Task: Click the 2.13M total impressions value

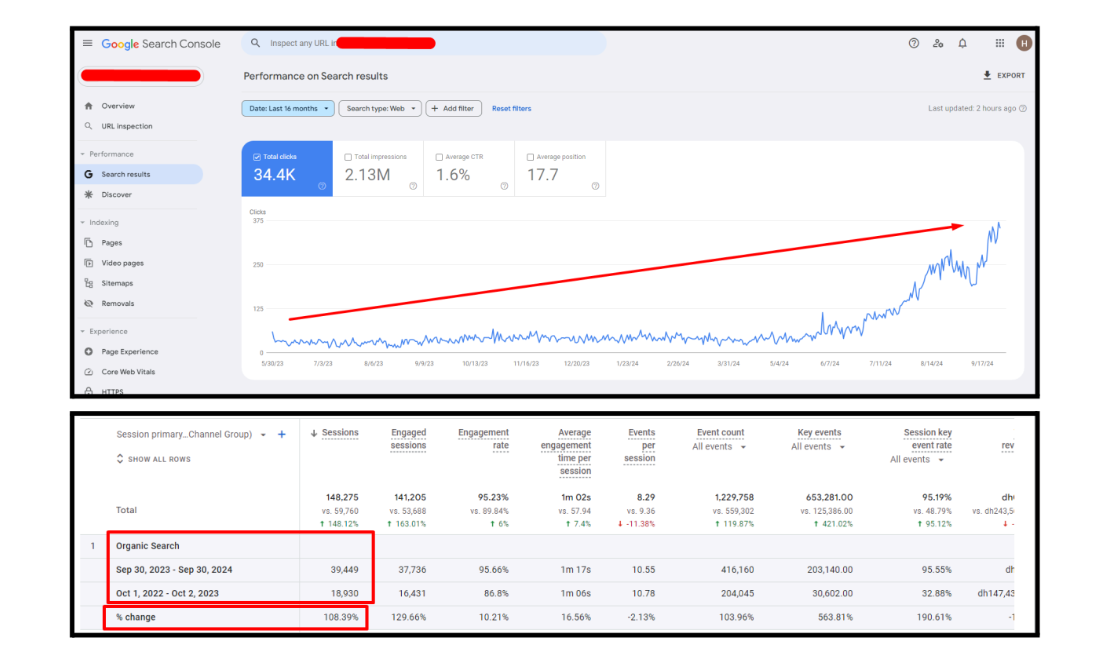Action: (367, 175)
